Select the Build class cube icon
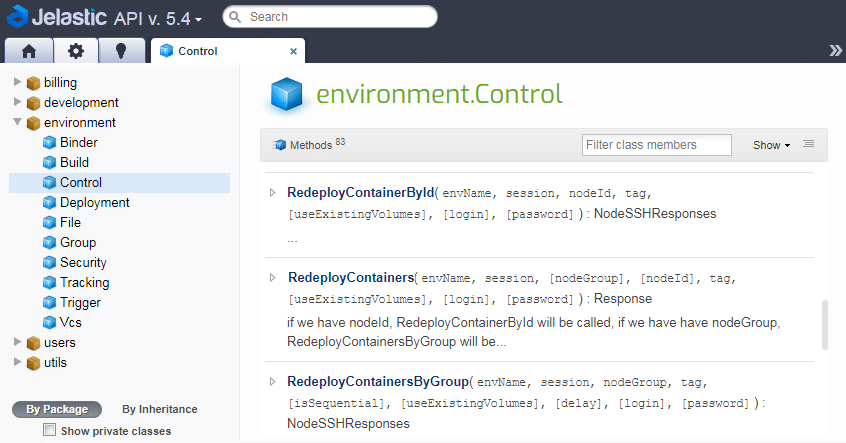Image resolution: width=846 pixels, height=443 pixels. (x=49, y=162)
